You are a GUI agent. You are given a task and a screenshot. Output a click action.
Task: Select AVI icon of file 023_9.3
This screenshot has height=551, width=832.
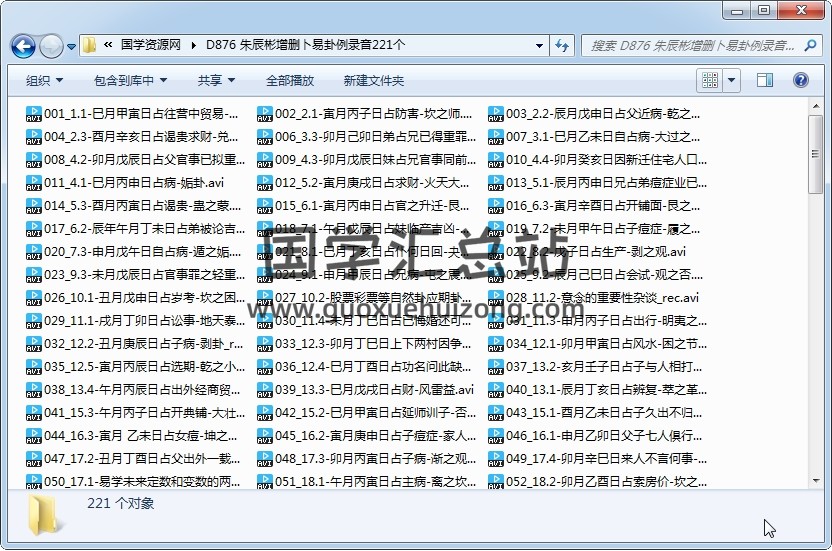point(33,276)
